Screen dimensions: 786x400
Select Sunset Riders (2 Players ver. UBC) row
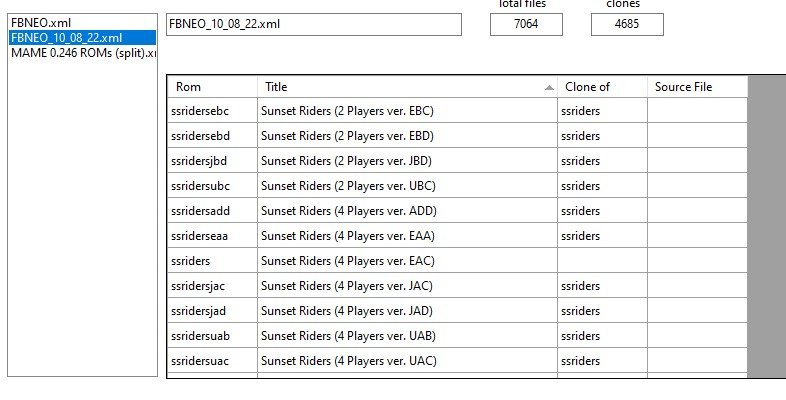457,186
